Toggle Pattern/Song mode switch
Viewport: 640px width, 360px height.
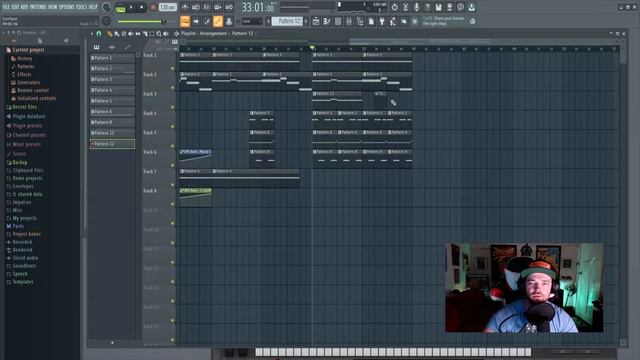click(x=120, y=7)
